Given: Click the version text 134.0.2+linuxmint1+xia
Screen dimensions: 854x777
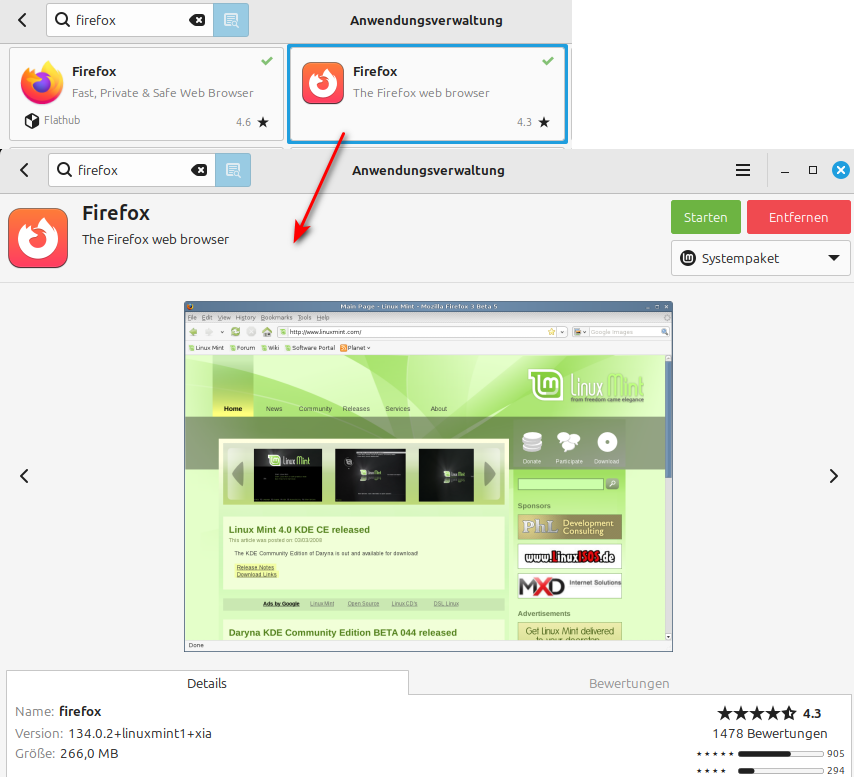Looking at the screenshot, I should [140, 733].
